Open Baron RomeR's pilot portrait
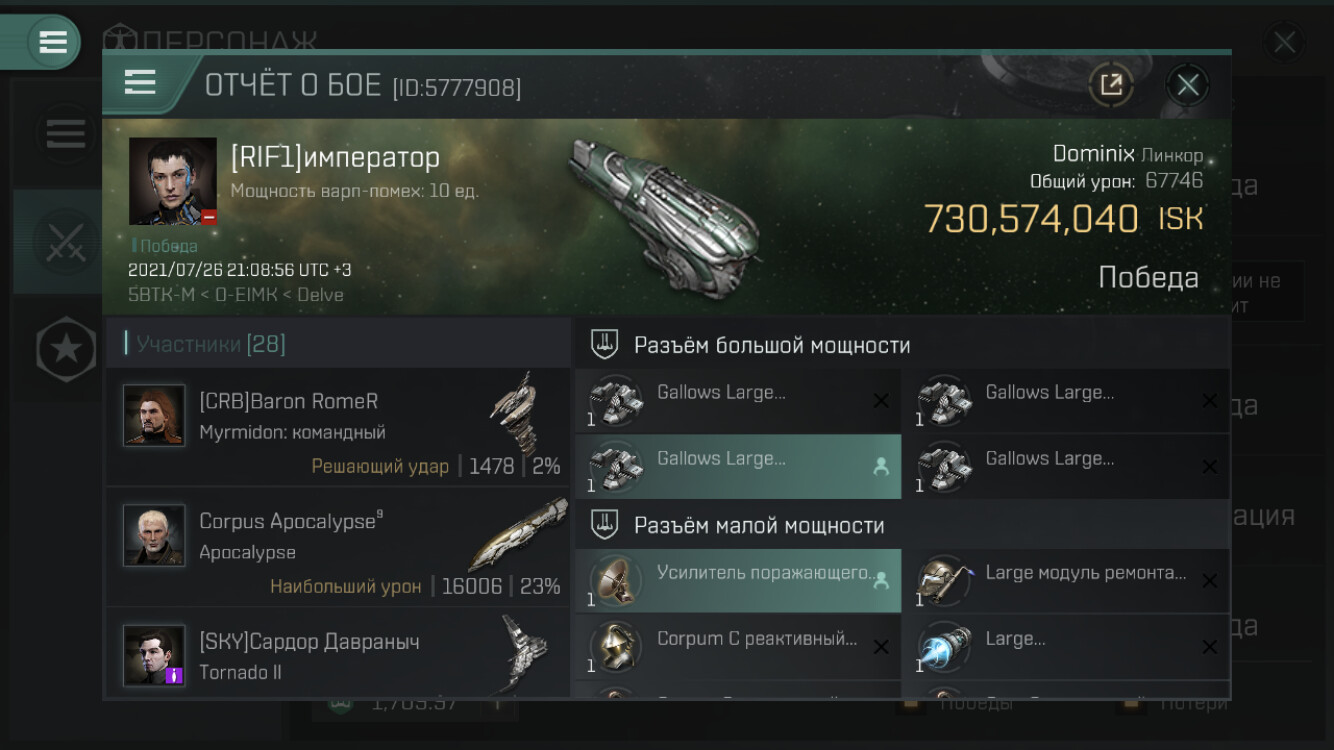Screen dimensions: 1334x750 (x=154, y=415)
